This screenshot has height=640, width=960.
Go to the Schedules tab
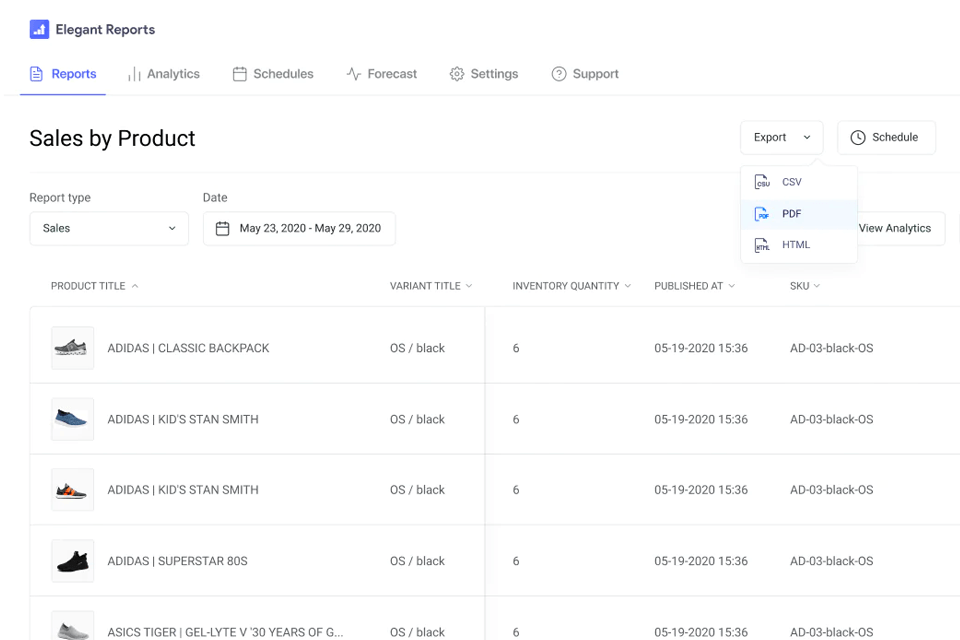point(273,74)
